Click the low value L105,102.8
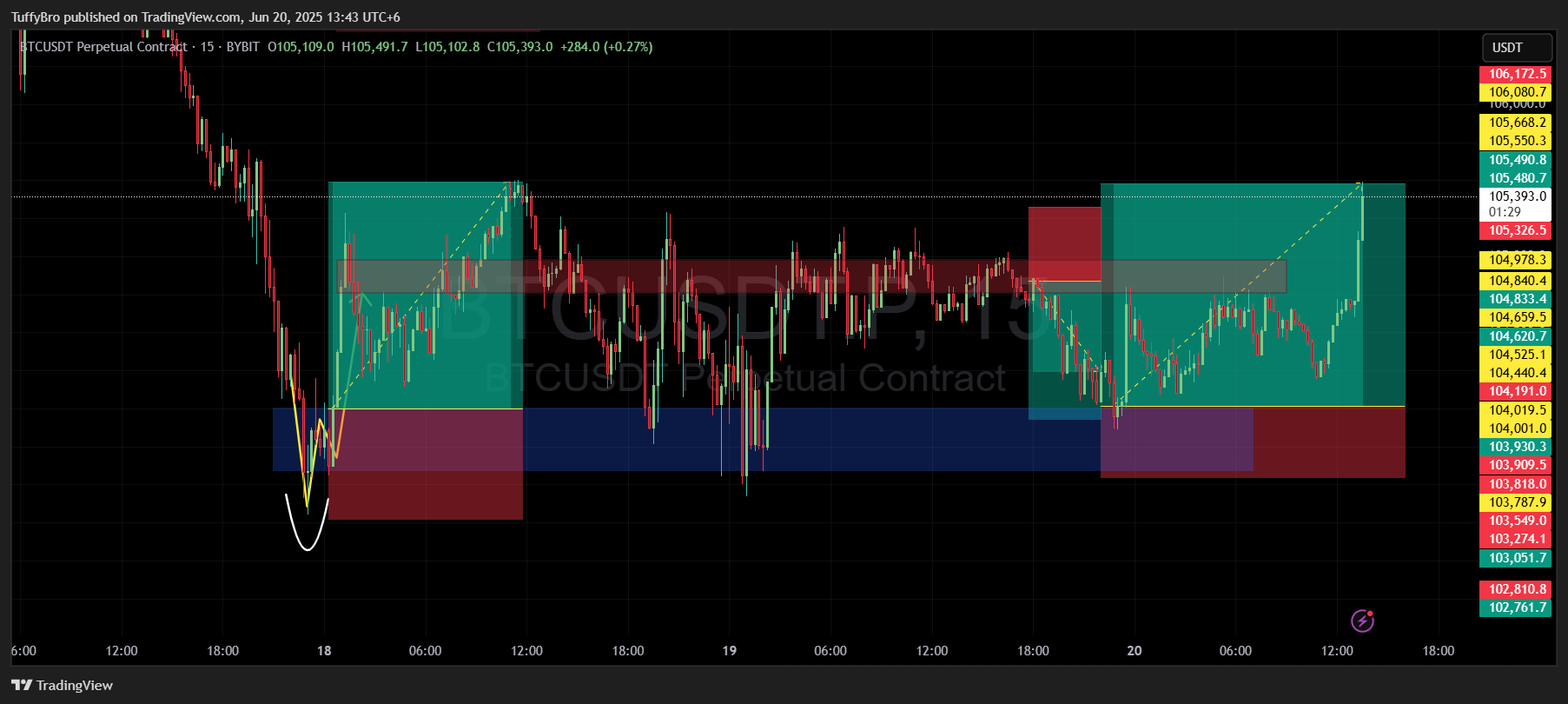The width and height of the screenshot is (1568, 704). (447, 47)
